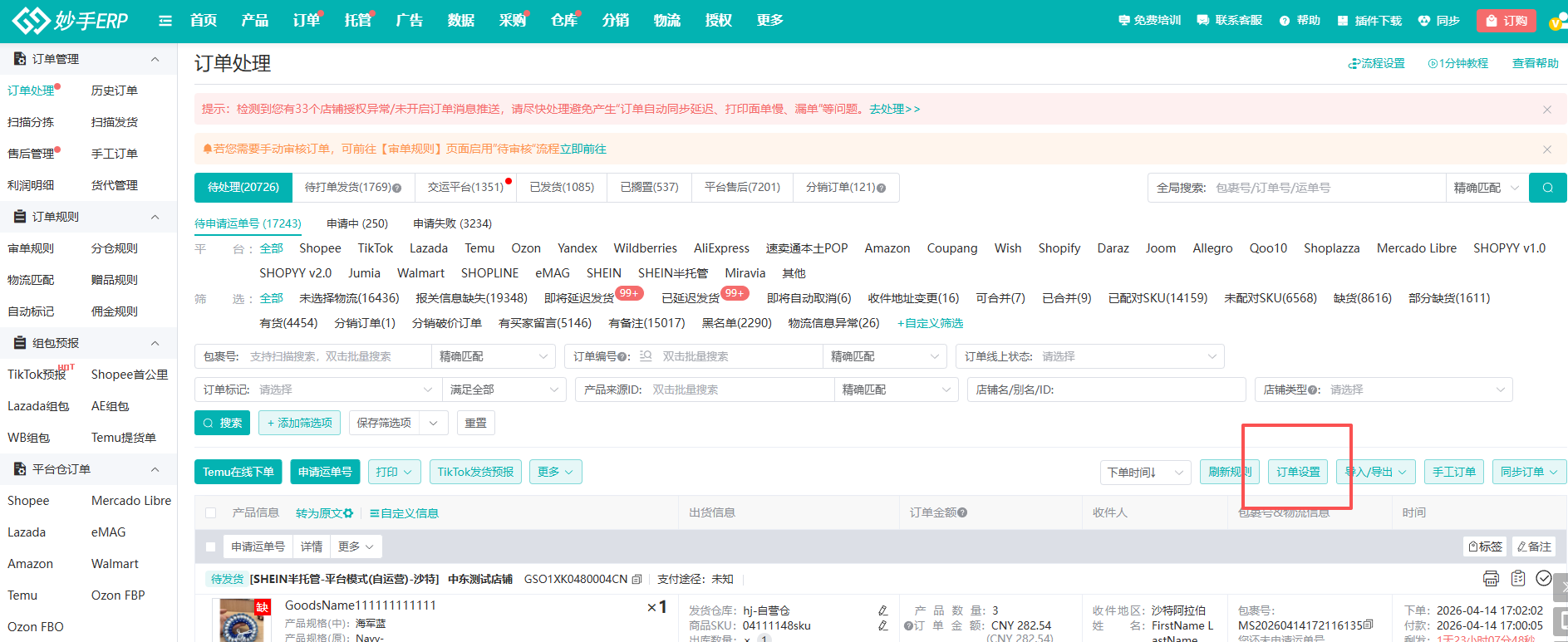Click the batch icon in 订单编号 field
The image size is (1568, 642).
click(646, 356)
